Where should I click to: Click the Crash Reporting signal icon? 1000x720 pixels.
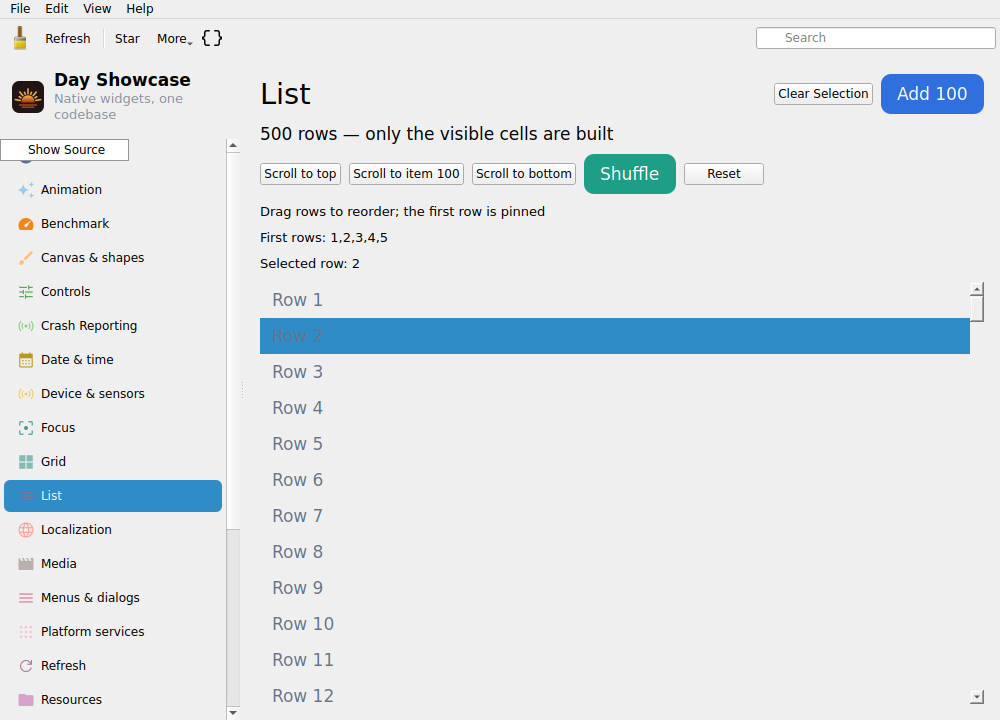point(26,326)
